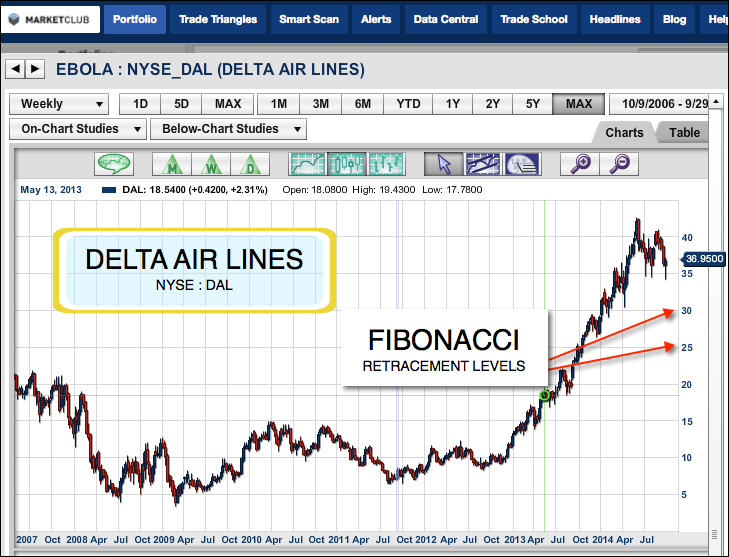This screenshot has width=729, height=557.
Task: Select the candlestick chart style icon
Action: (347, 164)
